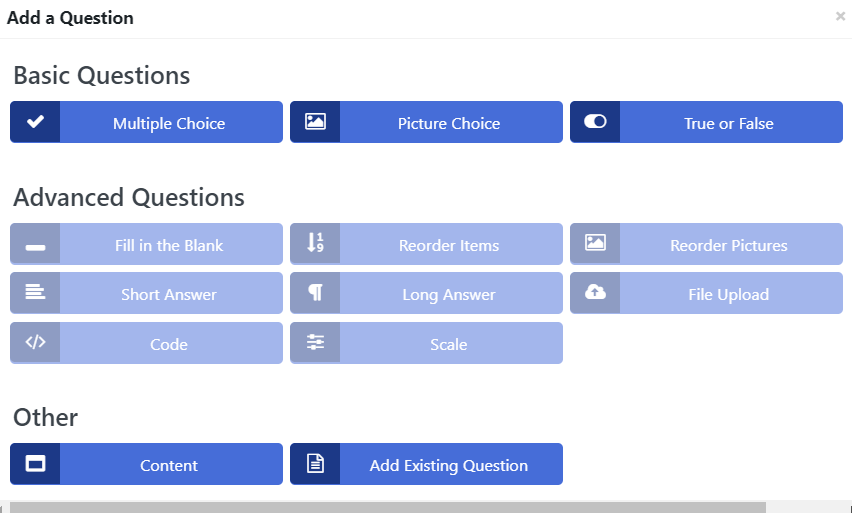Click the document icon for Add Existing Question
Screen dimensions: 852x513
(315, 464)
